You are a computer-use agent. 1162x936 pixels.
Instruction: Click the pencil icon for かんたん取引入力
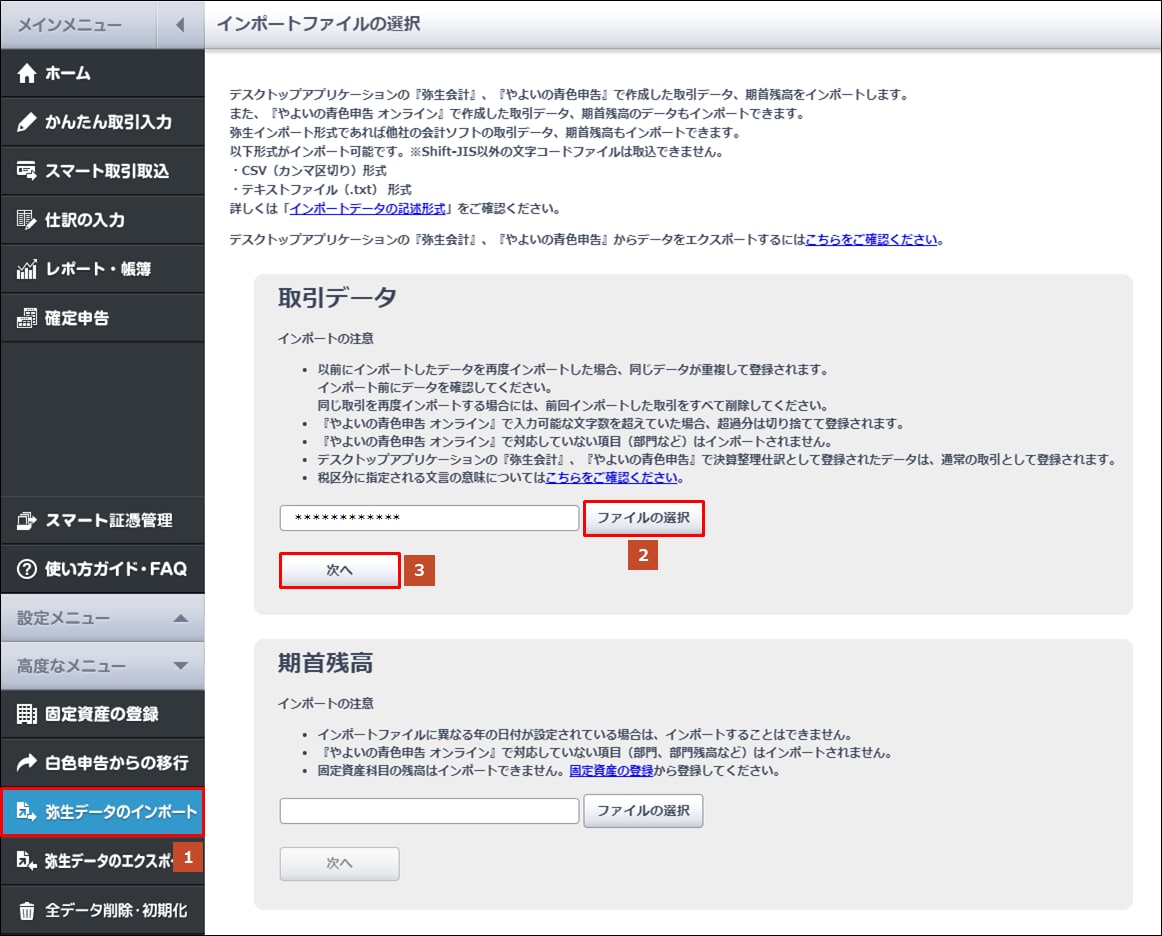click(27, 122)
